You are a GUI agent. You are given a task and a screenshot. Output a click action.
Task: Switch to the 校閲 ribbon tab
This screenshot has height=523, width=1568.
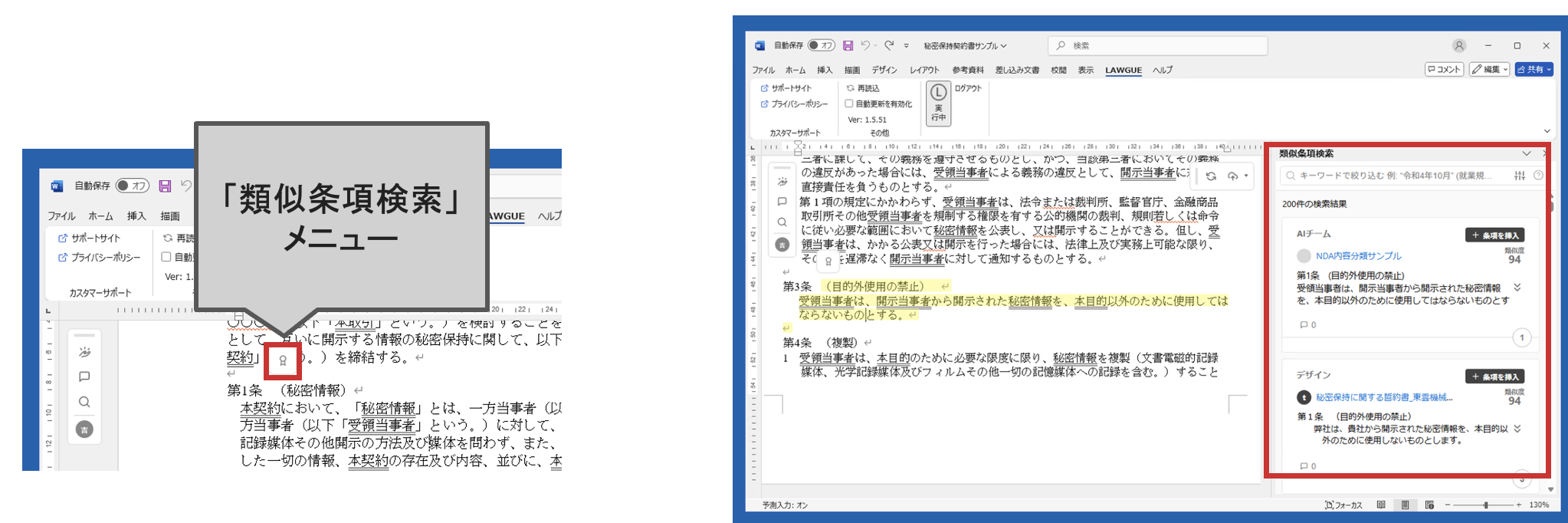(x=1058, y=70)
